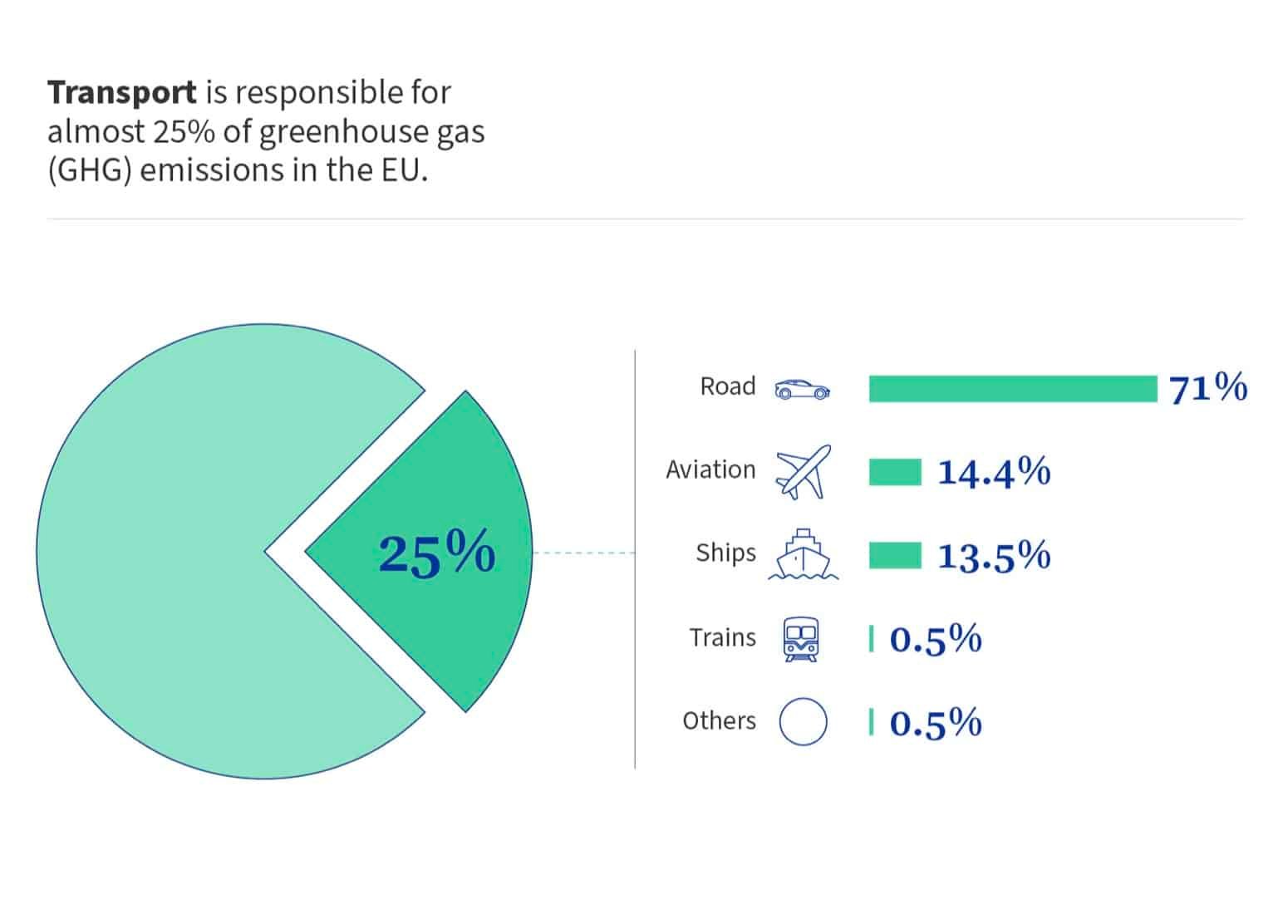Click the Aviation category label
Screen dimensions: 1288x924
tap(710, 469)
